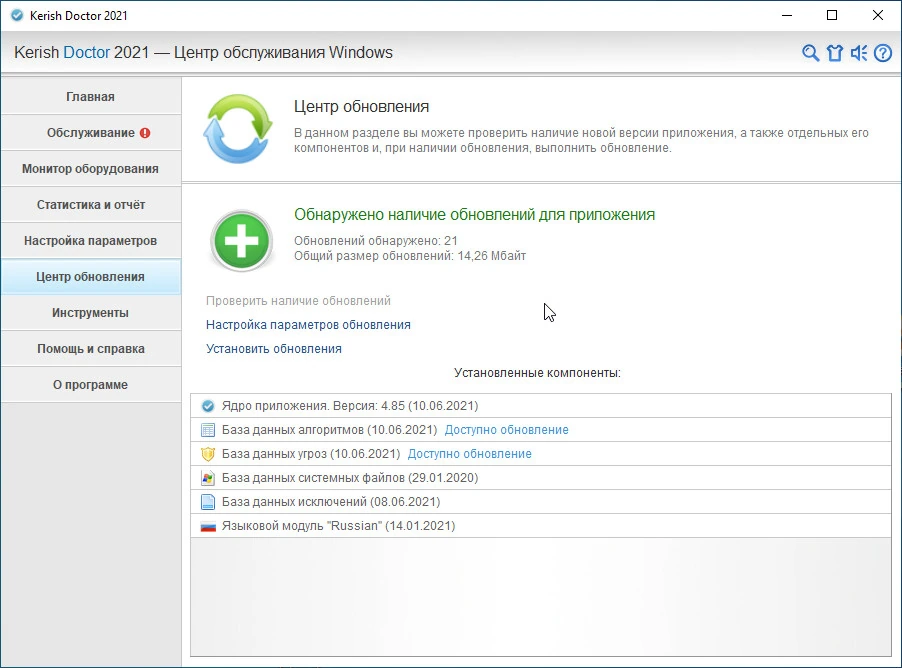902x668 pixels.
Task: Maximize the Kerish Doctor window
Action: pyautogui.click(x=832, y=16)
